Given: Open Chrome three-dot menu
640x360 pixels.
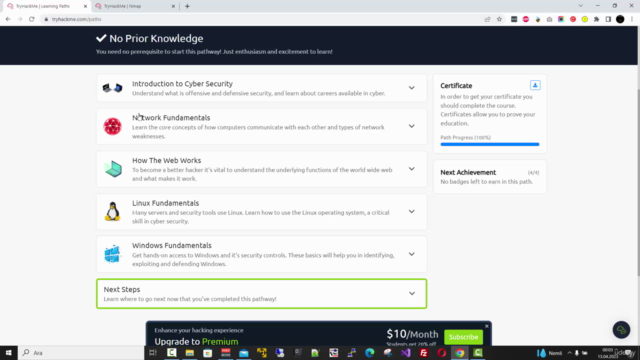Looking at the screenshot, I should (x=632, y=19).
